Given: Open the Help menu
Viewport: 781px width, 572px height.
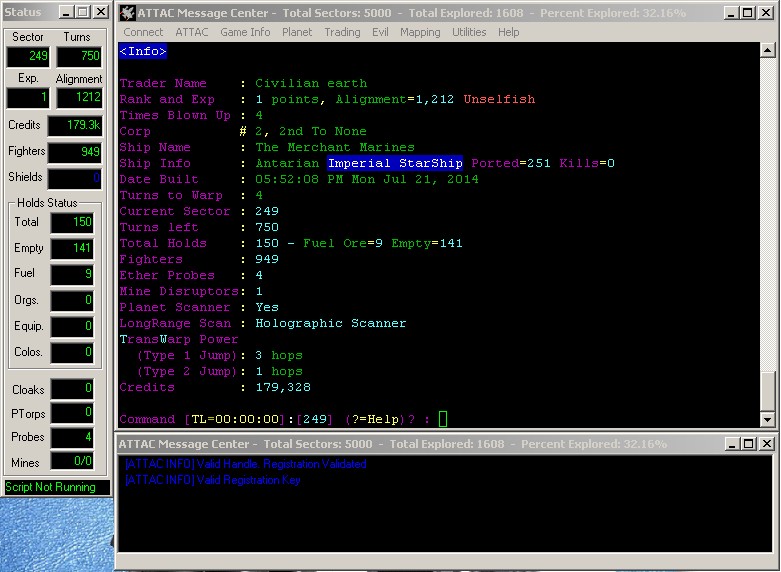Looking at the screenshot, I should 509,32.
